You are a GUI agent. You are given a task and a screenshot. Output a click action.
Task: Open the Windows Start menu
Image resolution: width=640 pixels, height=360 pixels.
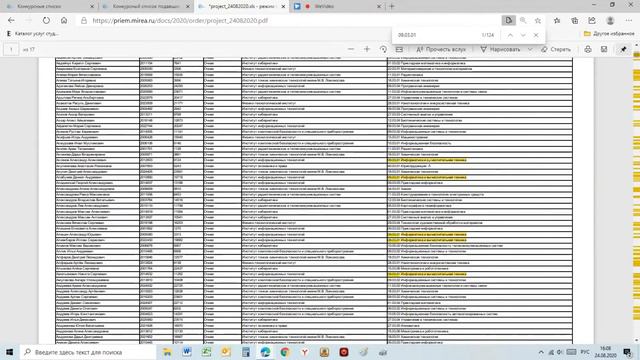9,352
